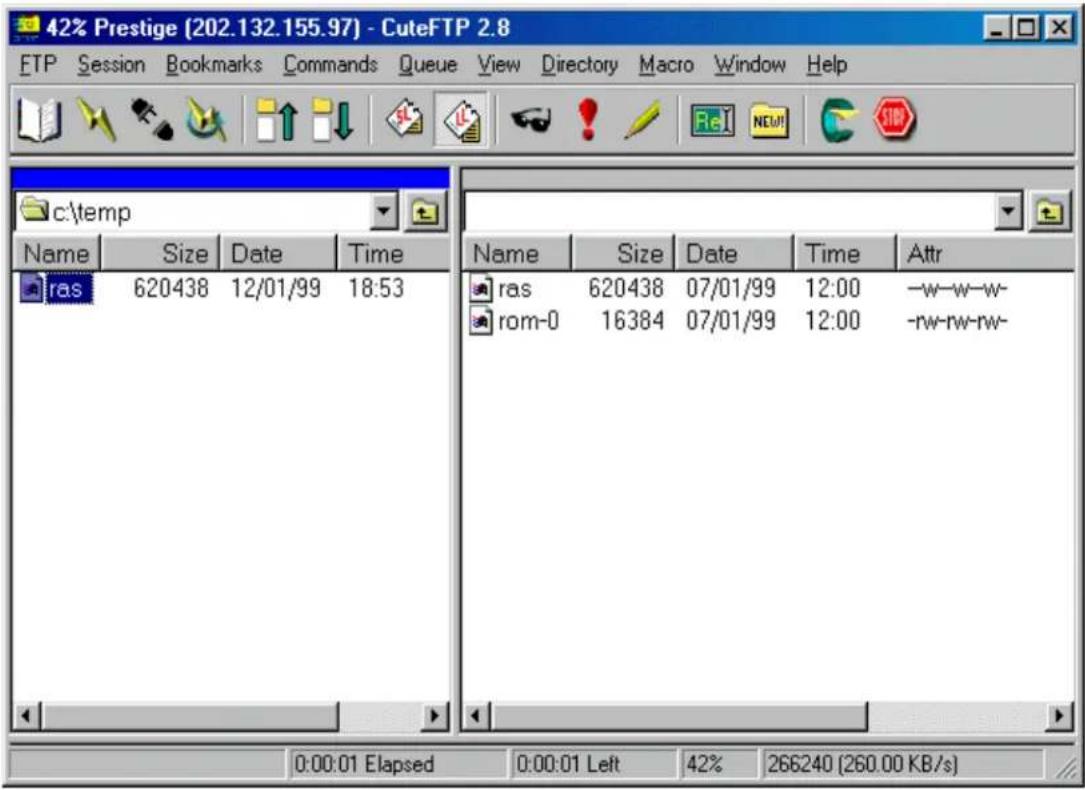The image size is (1085, 790).
Task: Click the remote rom-0 file icon
Action: click(481, 321)
